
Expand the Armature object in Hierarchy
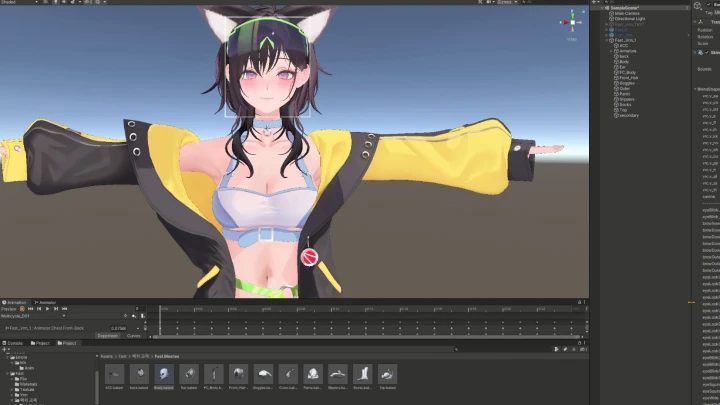612,51
